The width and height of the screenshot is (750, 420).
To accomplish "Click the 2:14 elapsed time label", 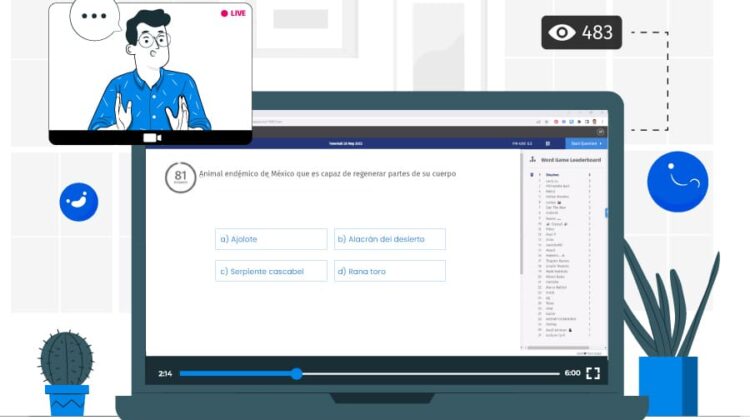I will [165, 373].
